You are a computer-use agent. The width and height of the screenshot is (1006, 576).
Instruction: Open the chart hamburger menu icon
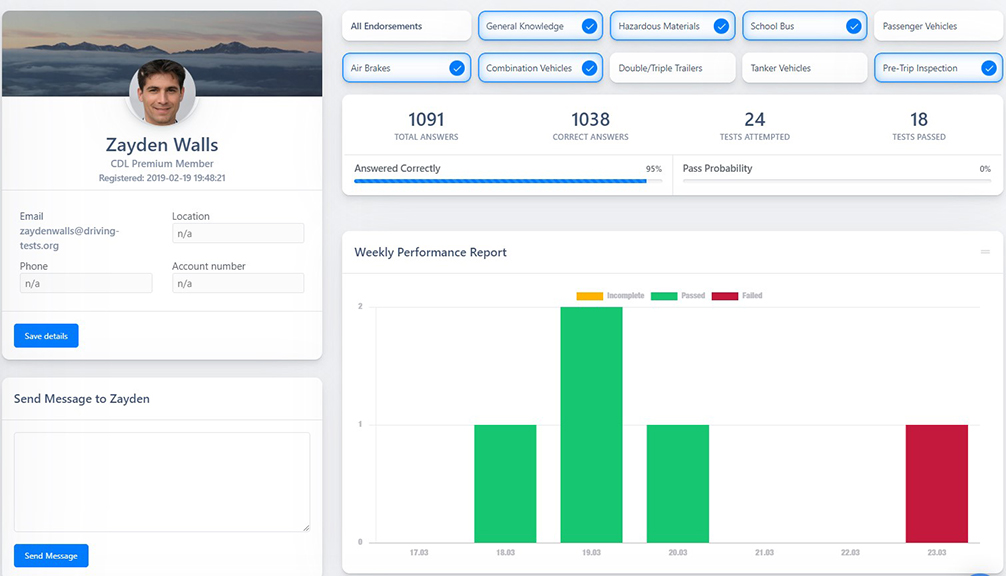[x=985, y=252]
